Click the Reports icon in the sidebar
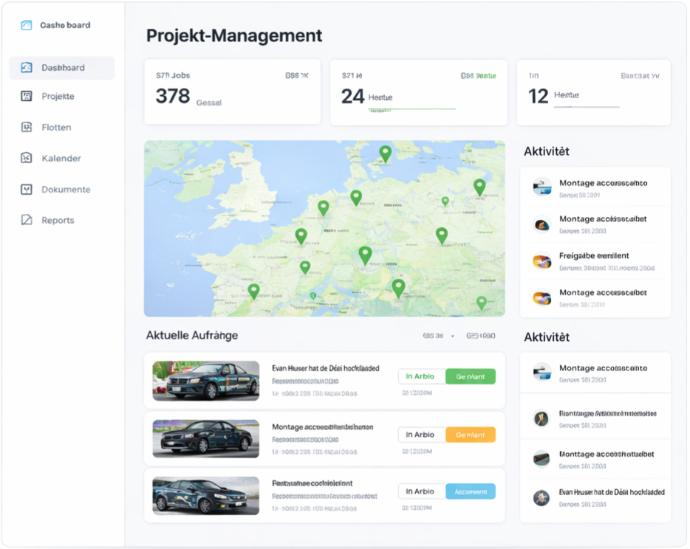Image resolution: width=690 pixels, height=549 pixels. pos(26,220)
